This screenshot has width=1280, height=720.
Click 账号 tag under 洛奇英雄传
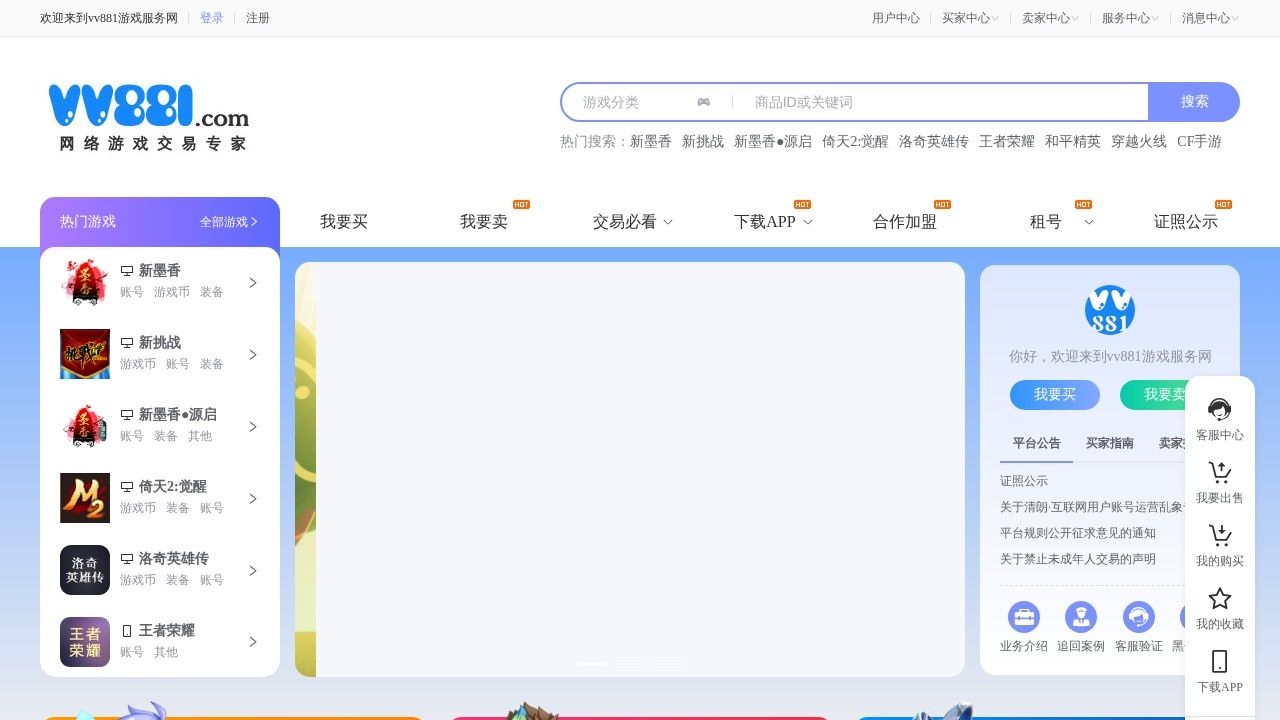point(212,580)
